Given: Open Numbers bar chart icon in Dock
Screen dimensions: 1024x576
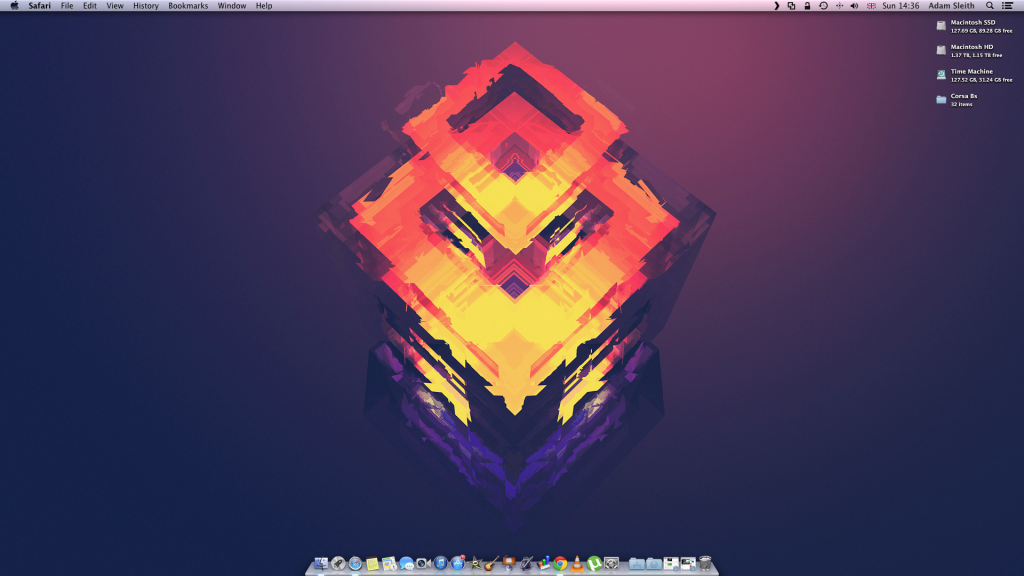Looking at the screenshot, I should point(543,564).
